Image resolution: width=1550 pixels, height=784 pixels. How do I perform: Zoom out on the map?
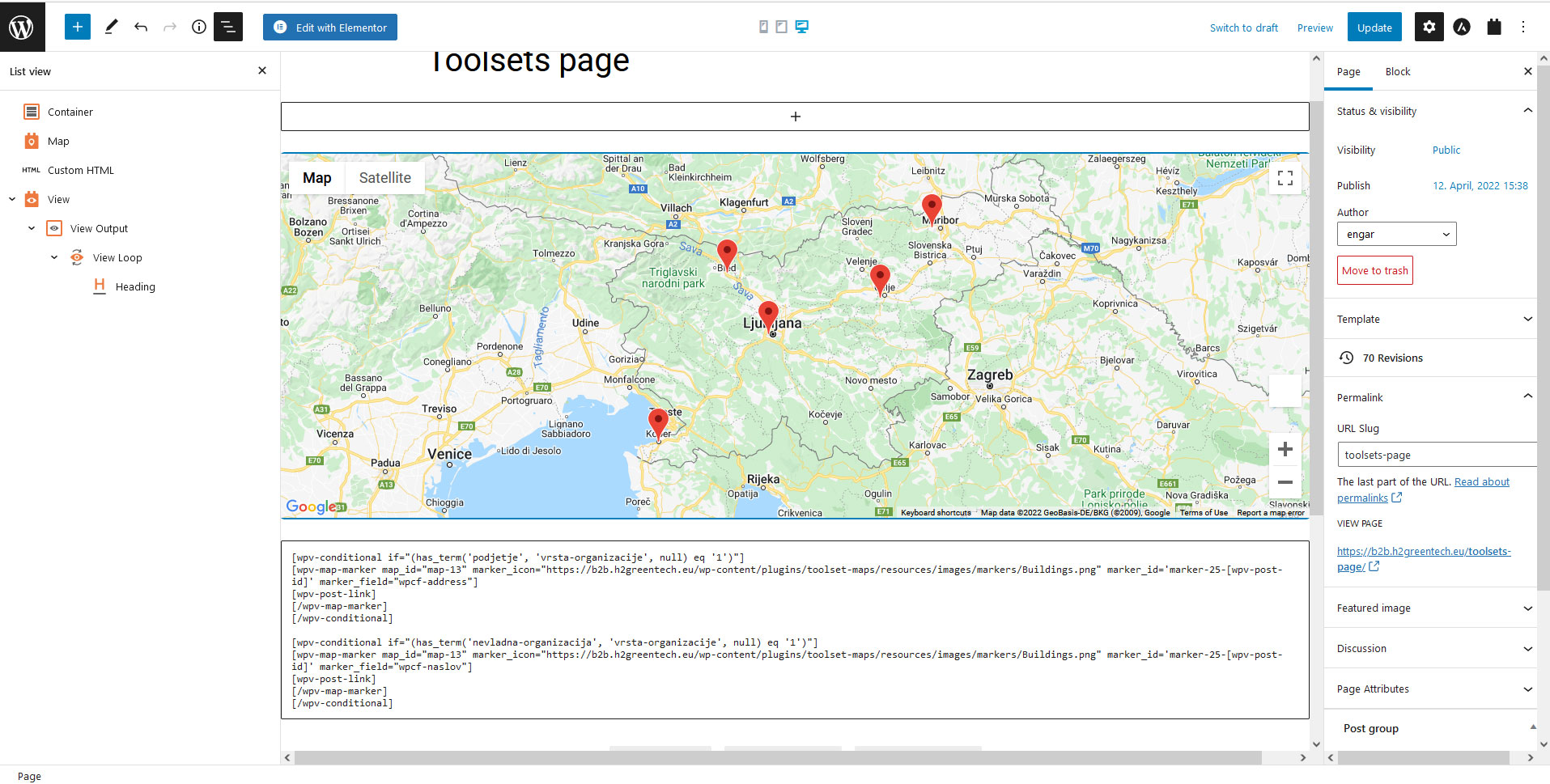coord(1285,482)
